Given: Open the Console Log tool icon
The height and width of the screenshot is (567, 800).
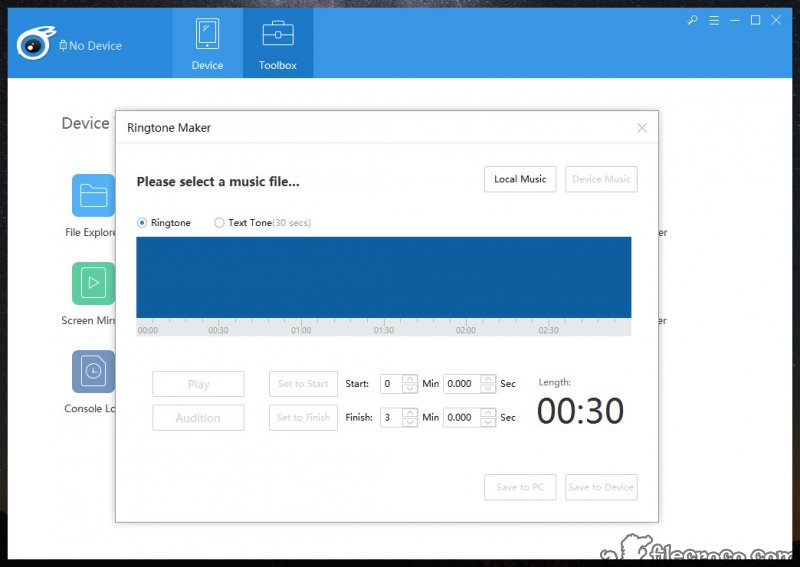Looking at the screenshot, I should [x=93, y=372].
